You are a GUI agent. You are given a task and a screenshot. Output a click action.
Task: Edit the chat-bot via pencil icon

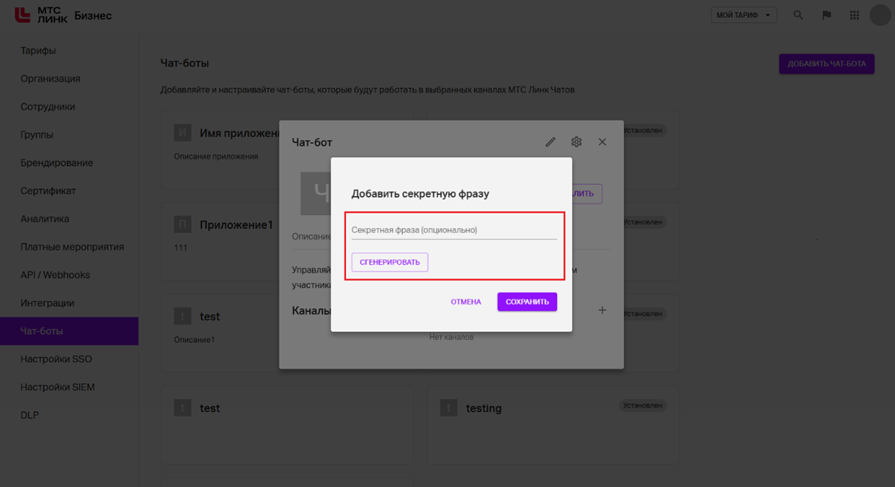coord(550,142)
